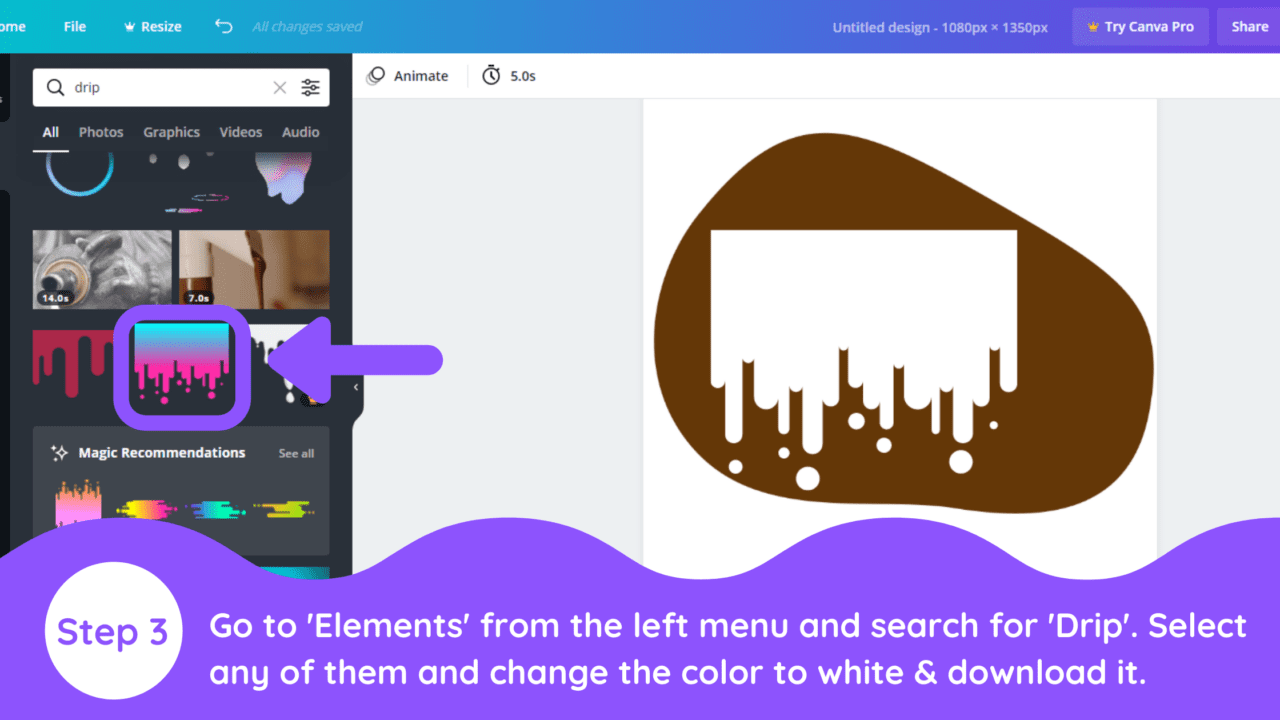Open the search filter options icon

310,87
